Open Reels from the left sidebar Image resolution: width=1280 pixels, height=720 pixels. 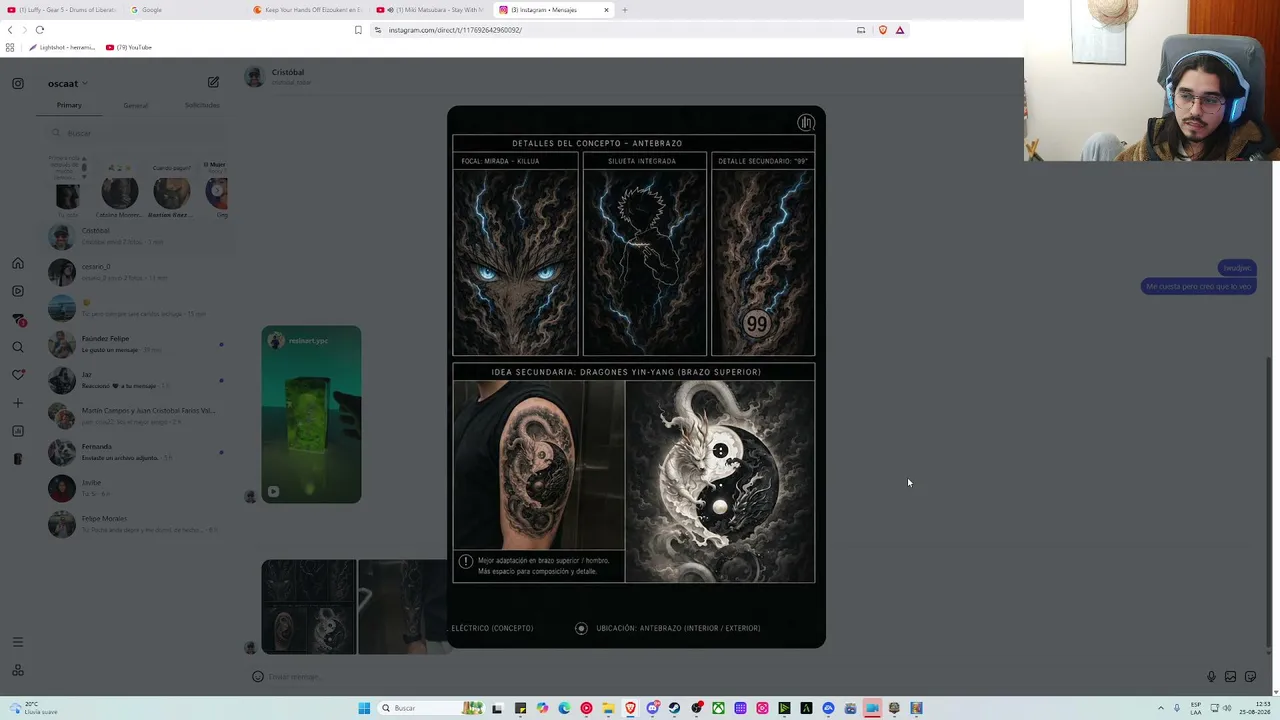click(x=18, y=291)
